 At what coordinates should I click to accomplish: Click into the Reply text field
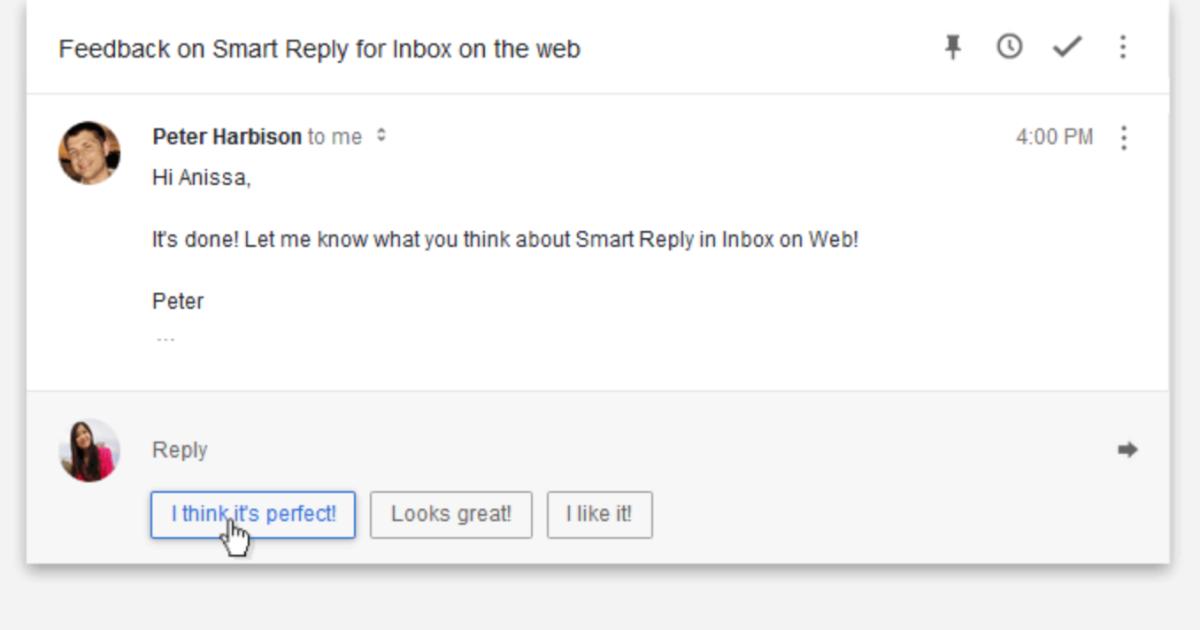[x=600, y=450]
